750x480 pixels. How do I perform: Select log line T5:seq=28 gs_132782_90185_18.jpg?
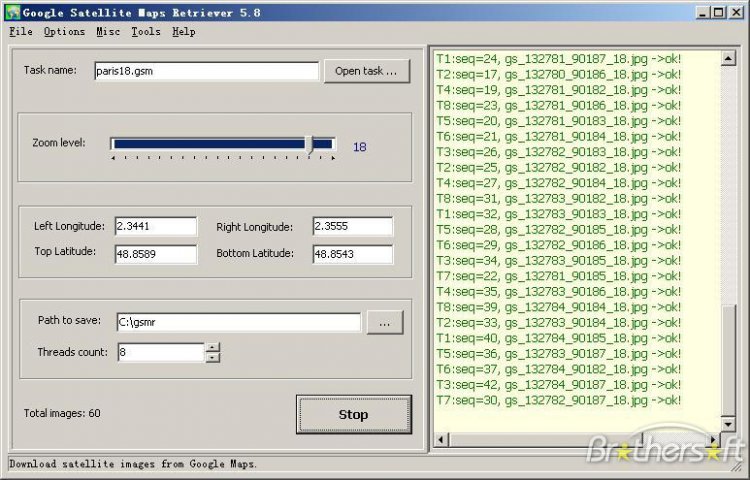coord(558,229)
